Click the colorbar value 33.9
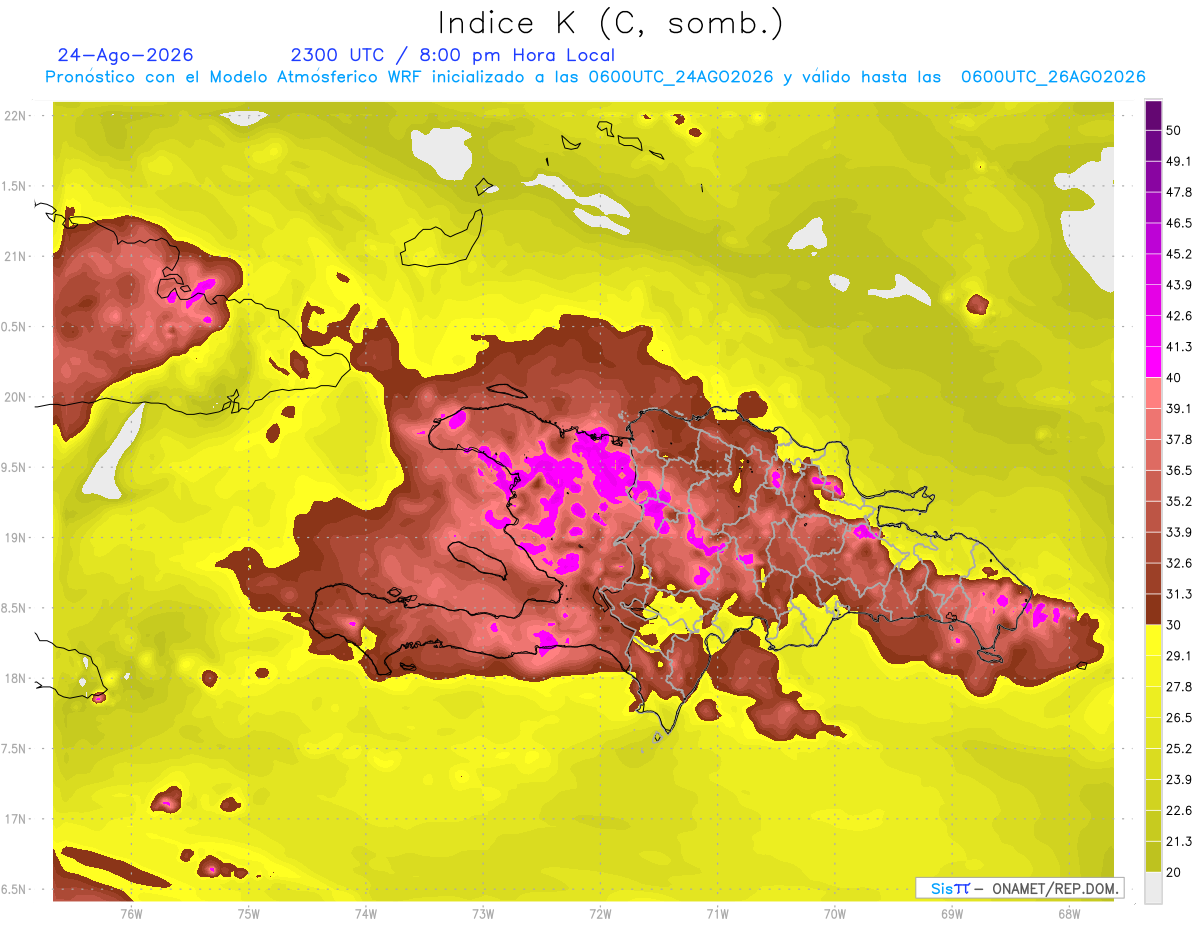1200x927 pixels. point(1179,532)
